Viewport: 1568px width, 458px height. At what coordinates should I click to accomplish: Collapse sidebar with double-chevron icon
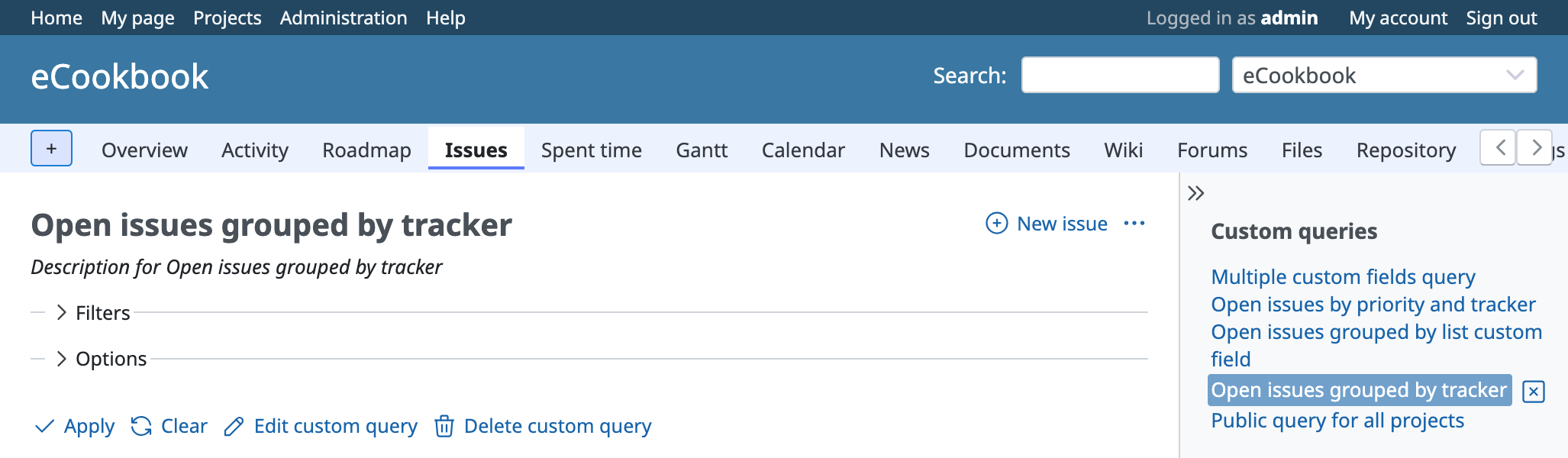click(x=1195, y=193)
